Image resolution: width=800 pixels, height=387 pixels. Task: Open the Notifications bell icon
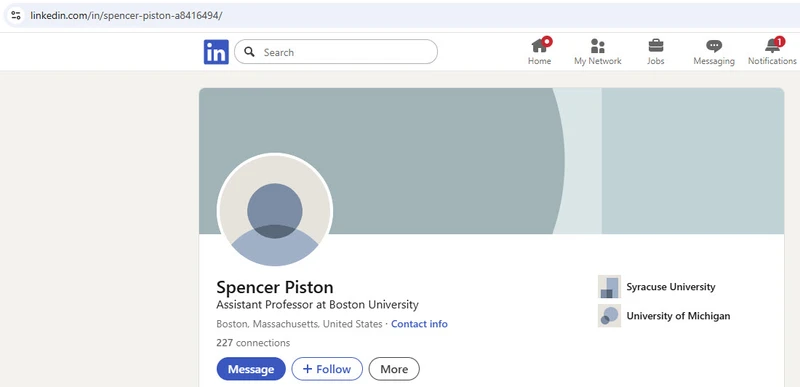pos(772,45)
